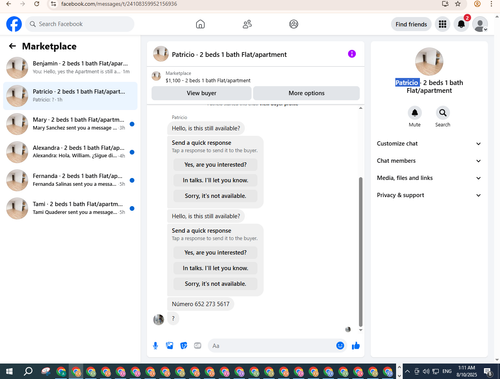
Task: Open the $1,100 Marketplace listing link
Action: 208,80
